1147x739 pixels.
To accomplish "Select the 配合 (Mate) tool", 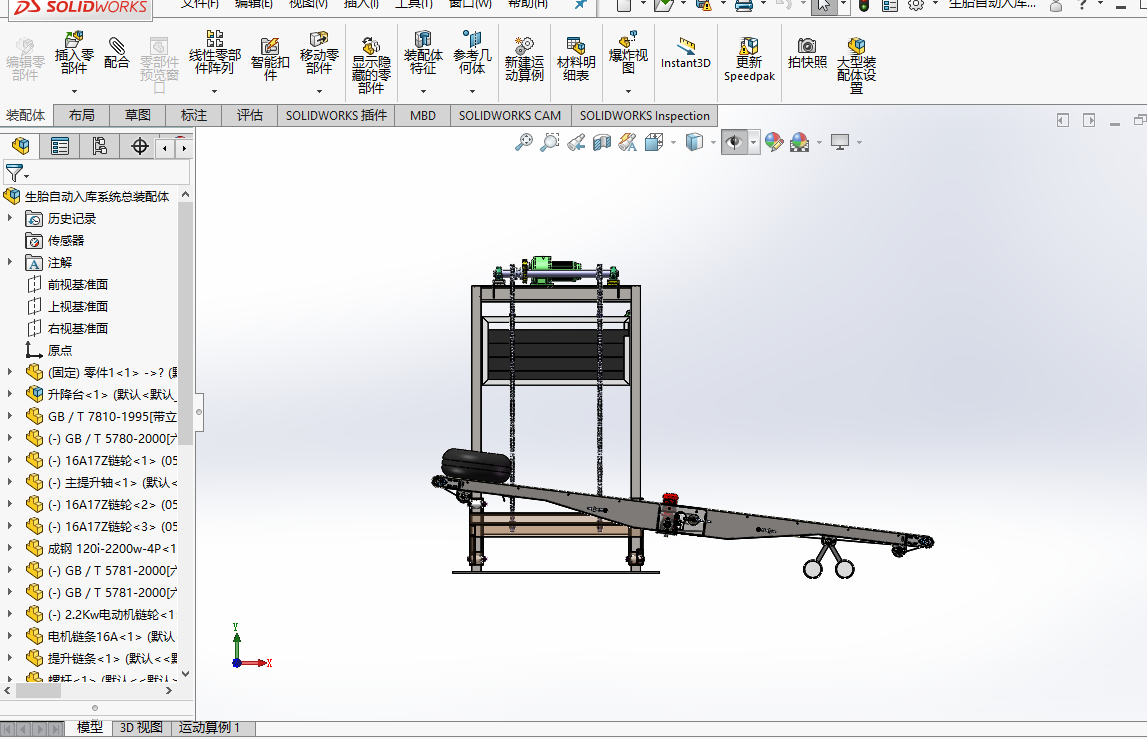I will (x=116, y=53).
